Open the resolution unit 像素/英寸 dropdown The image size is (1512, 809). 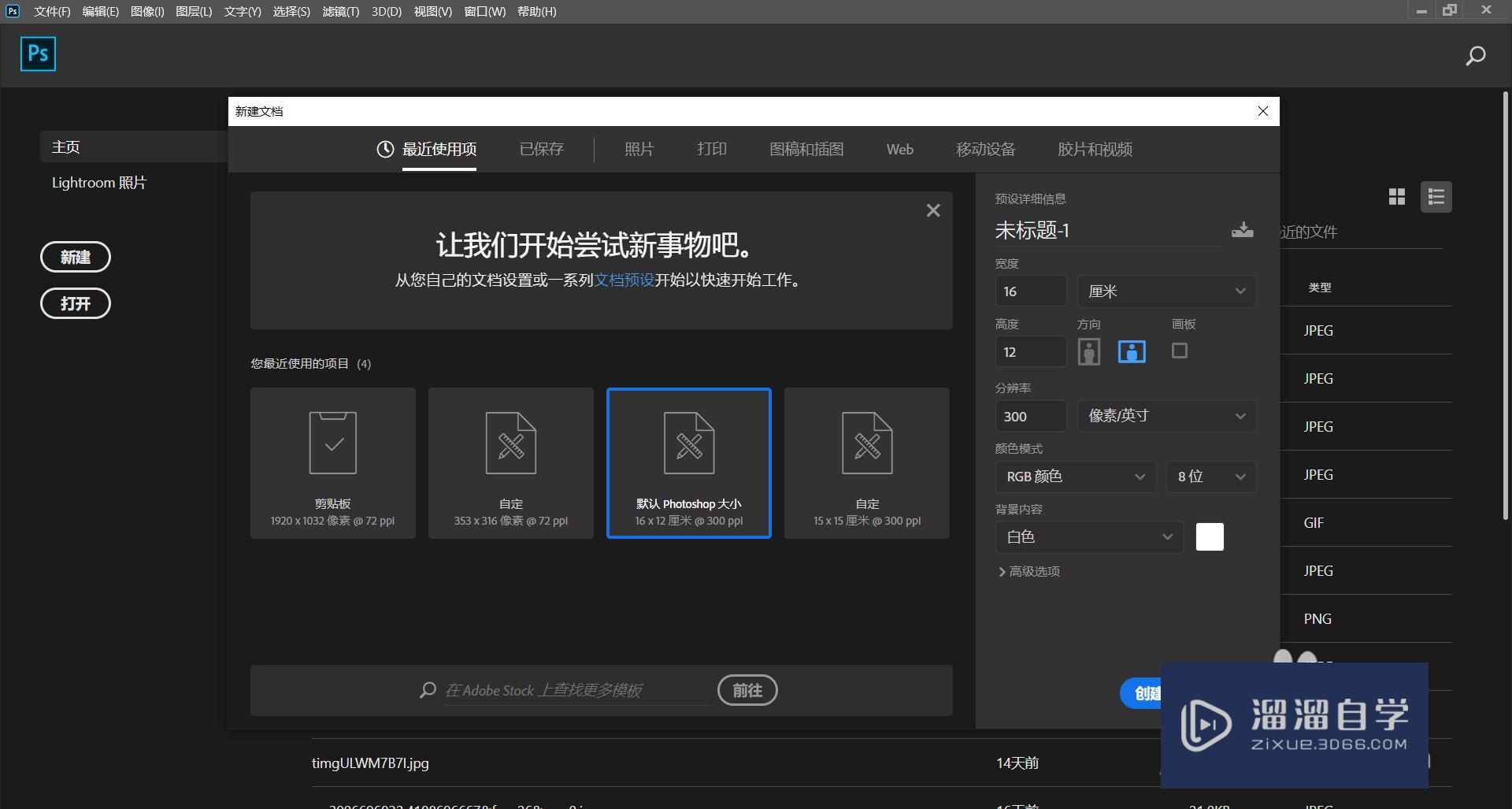[1166, 416]
